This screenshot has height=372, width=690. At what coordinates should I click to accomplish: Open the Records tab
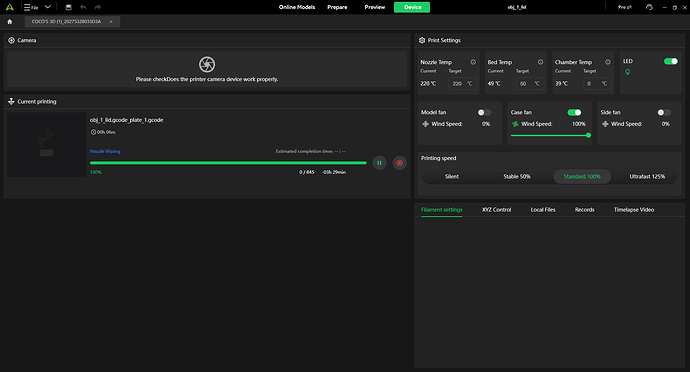(x=584, y=210)
